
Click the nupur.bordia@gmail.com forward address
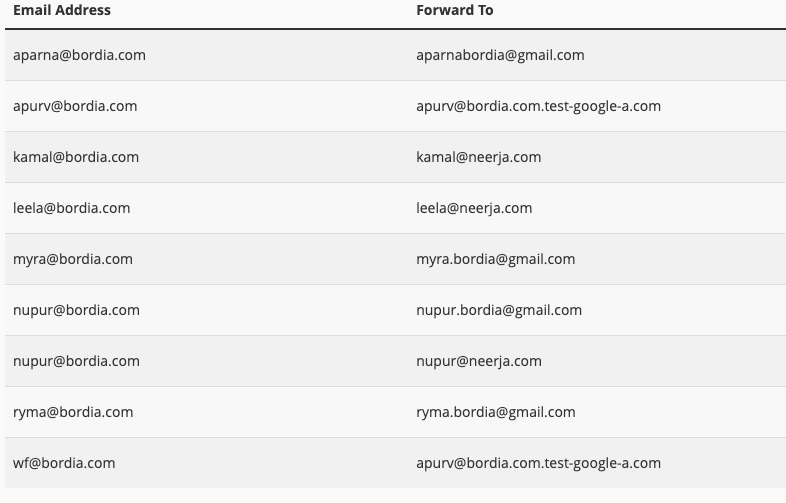click(499, 310)
